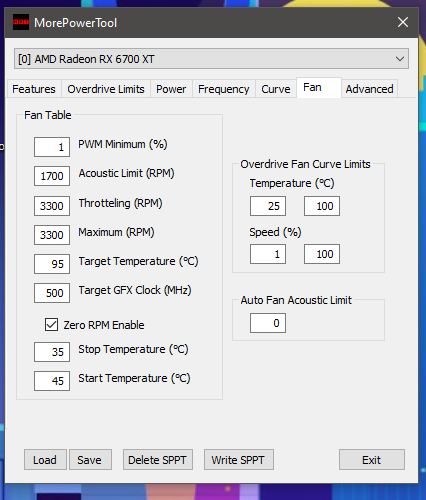
Task: Click the Maximum (RPM) input field
Action: (x=52, y=235)
